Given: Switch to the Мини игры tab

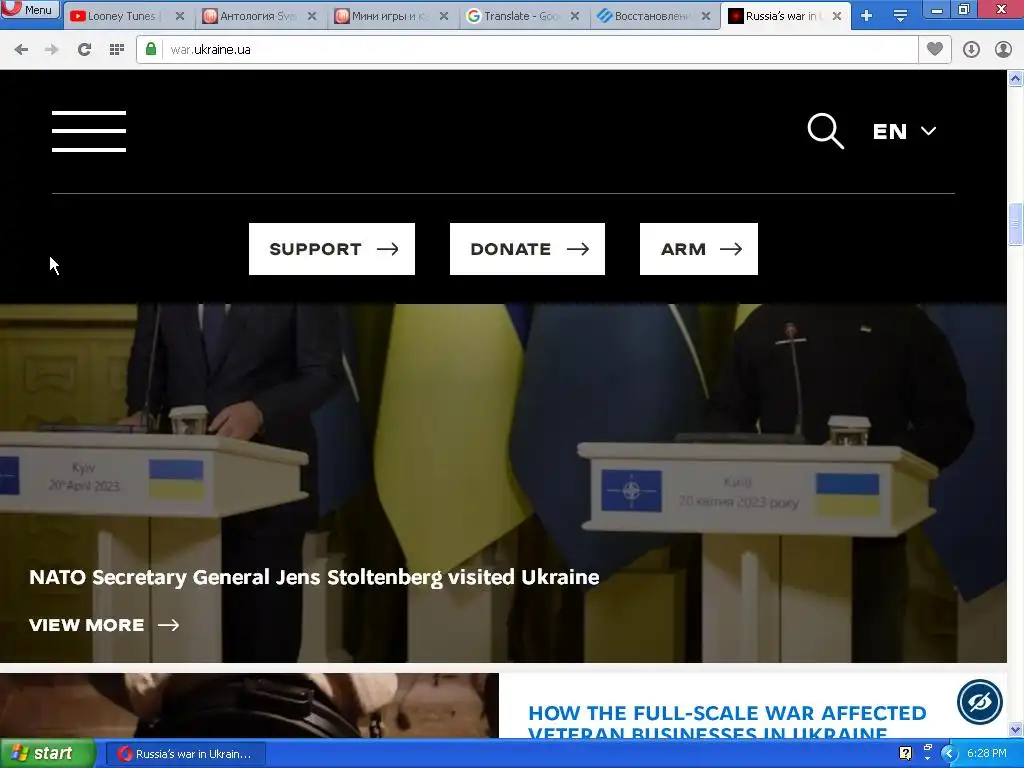Looking at the screenshot, I should click(390, 16).
